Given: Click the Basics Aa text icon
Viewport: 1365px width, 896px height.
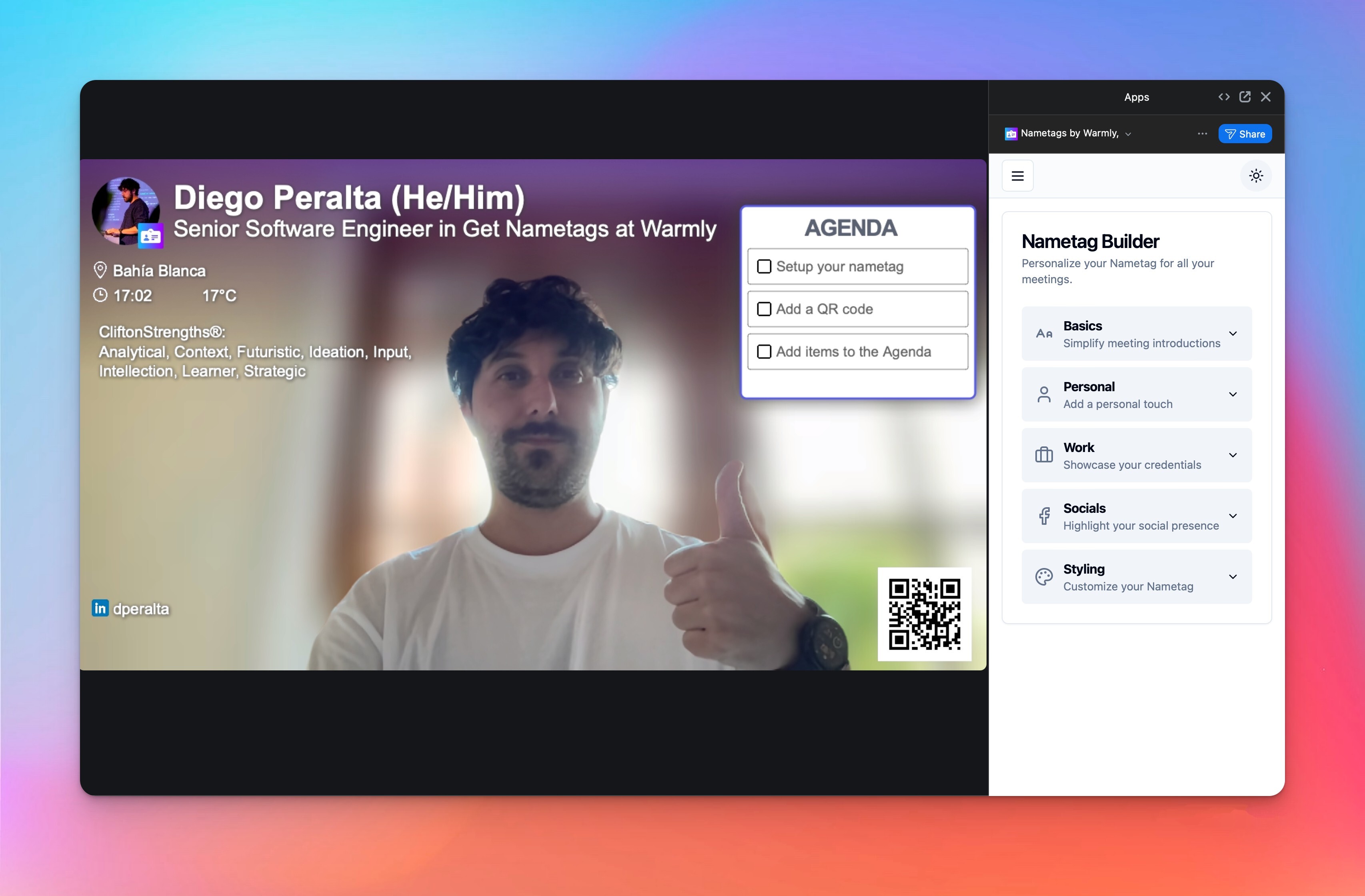Looking at the screenshot, I should [x=1044, y=333].
